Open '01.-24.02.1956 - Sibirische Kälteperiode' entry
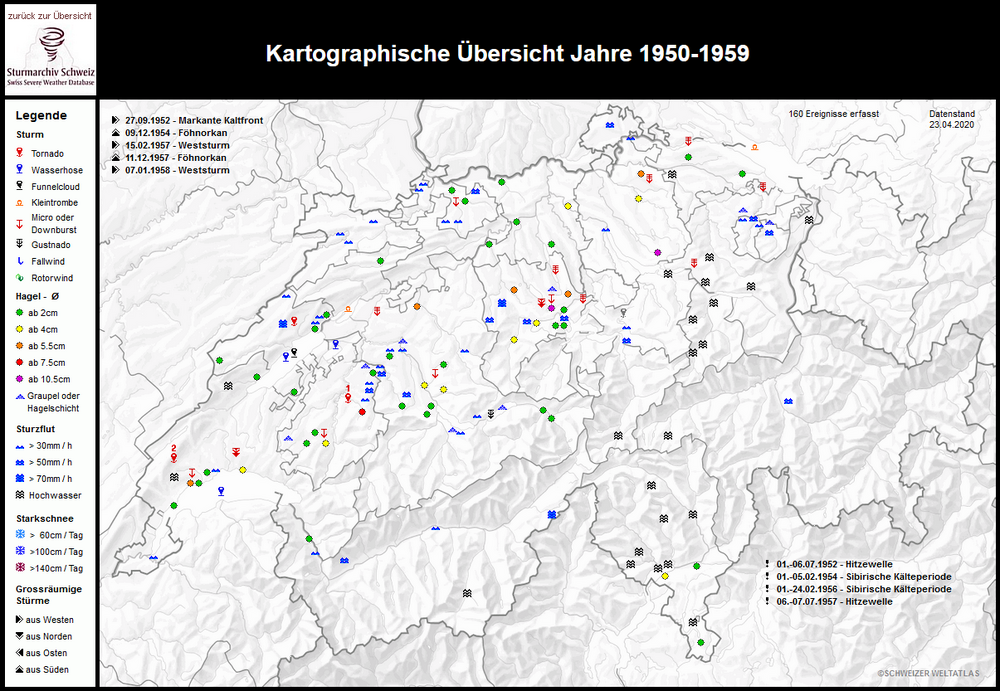The width and height of the screenshot is (1000, 691). click(x=864, y=589)
